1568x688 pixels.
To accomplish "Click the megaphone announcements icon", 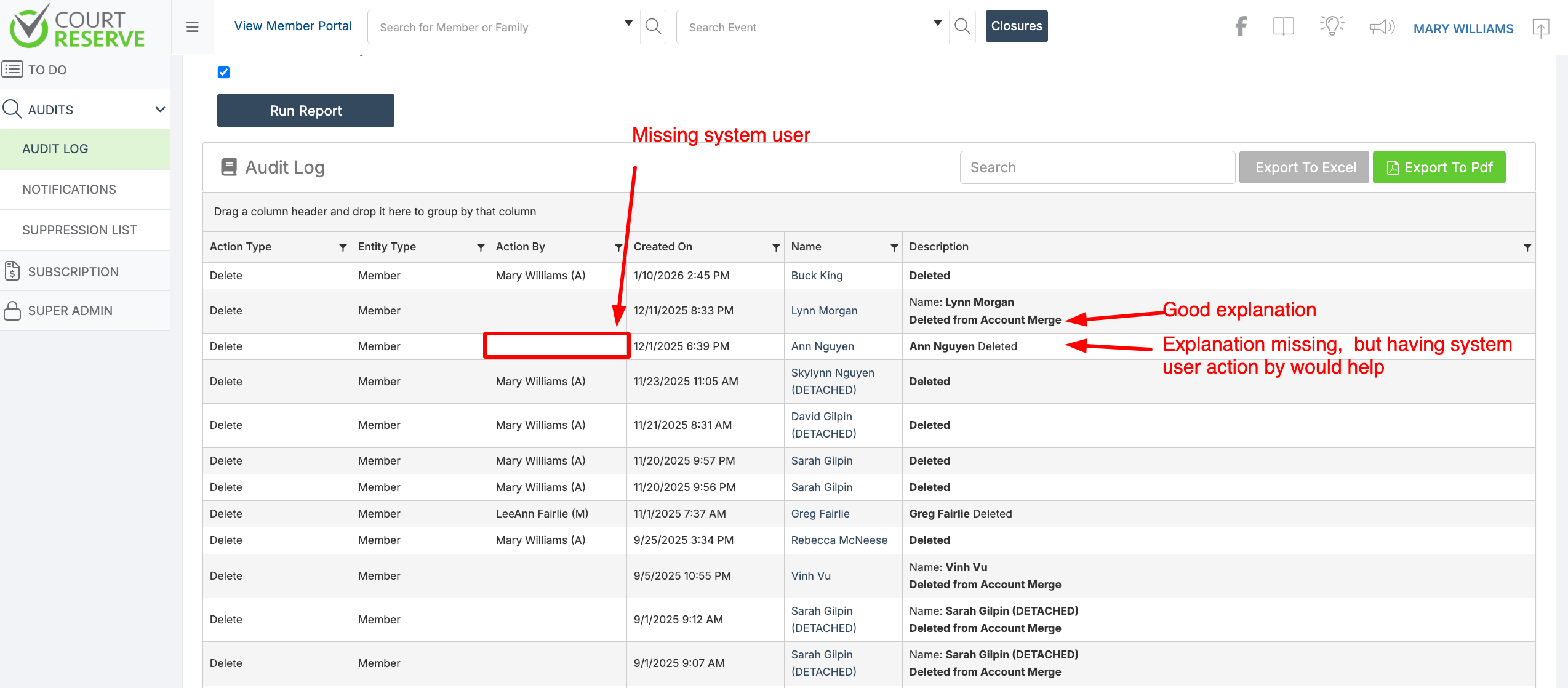I will pos(1382,27).
